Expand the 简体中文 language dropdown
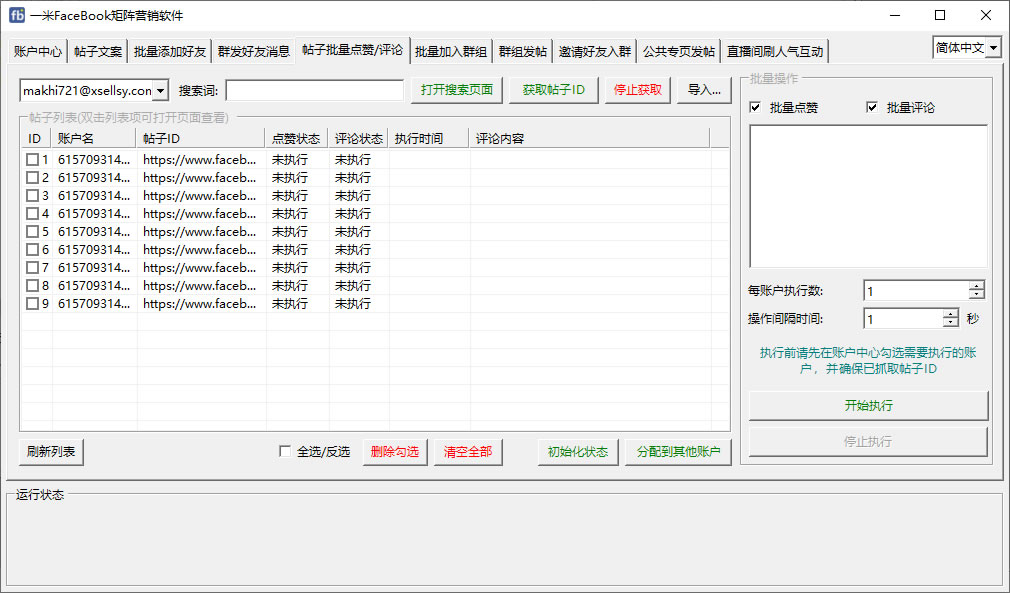Image resolution: width=1010 pixels, height=593 pixels. click(993, 48)
